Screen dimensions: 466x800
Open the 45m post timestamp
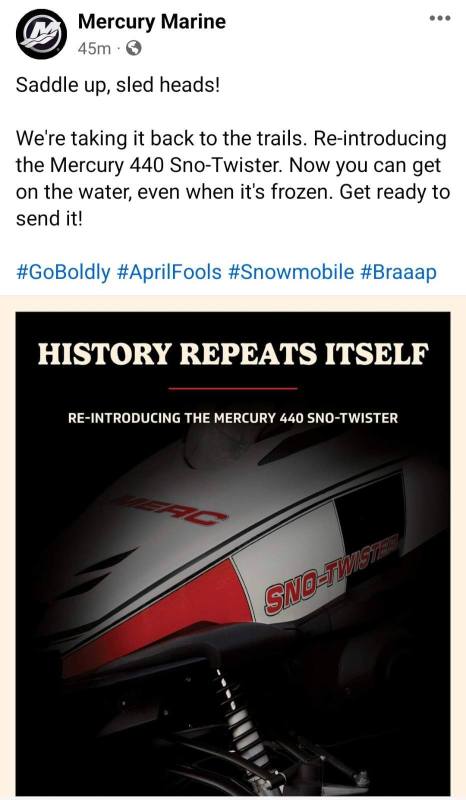pos(94,48)
